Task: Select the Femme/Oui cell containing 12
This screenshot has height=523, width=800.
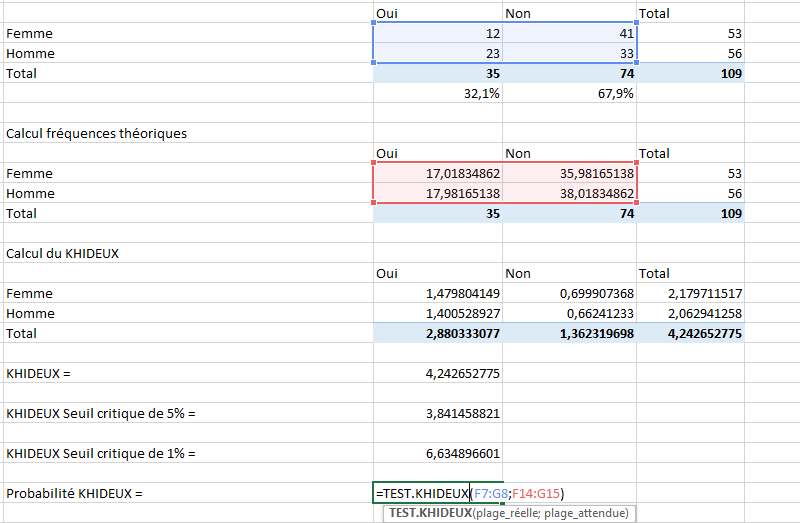Action: point(438,33)
